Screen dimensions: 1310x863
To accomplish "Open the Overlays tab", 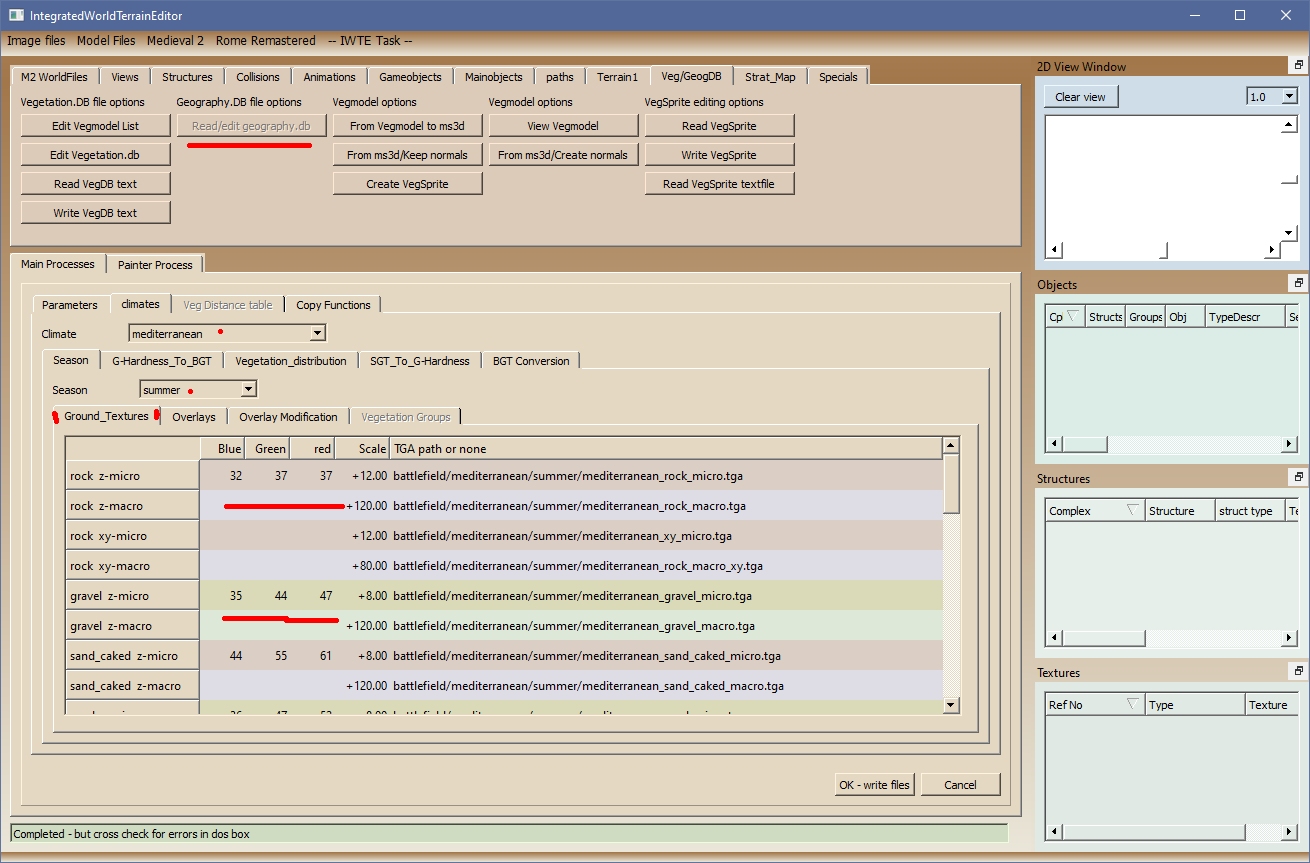I will (x=194, y=417).
